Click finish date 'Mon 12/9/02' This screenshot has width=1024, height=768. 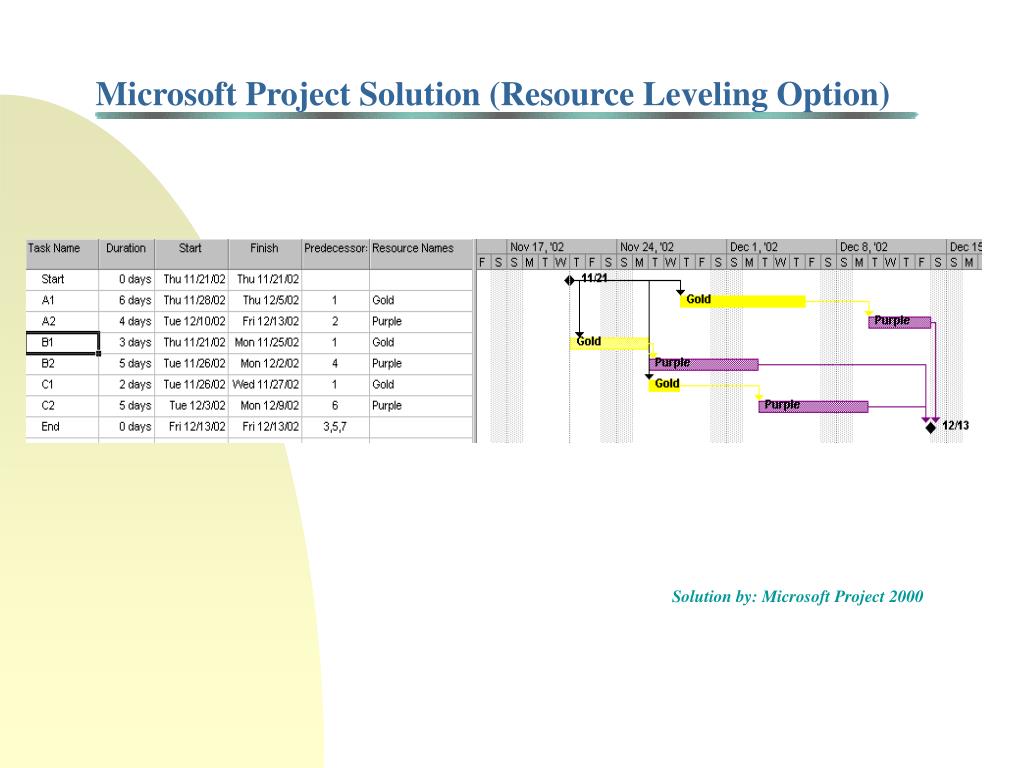point(264,406)
